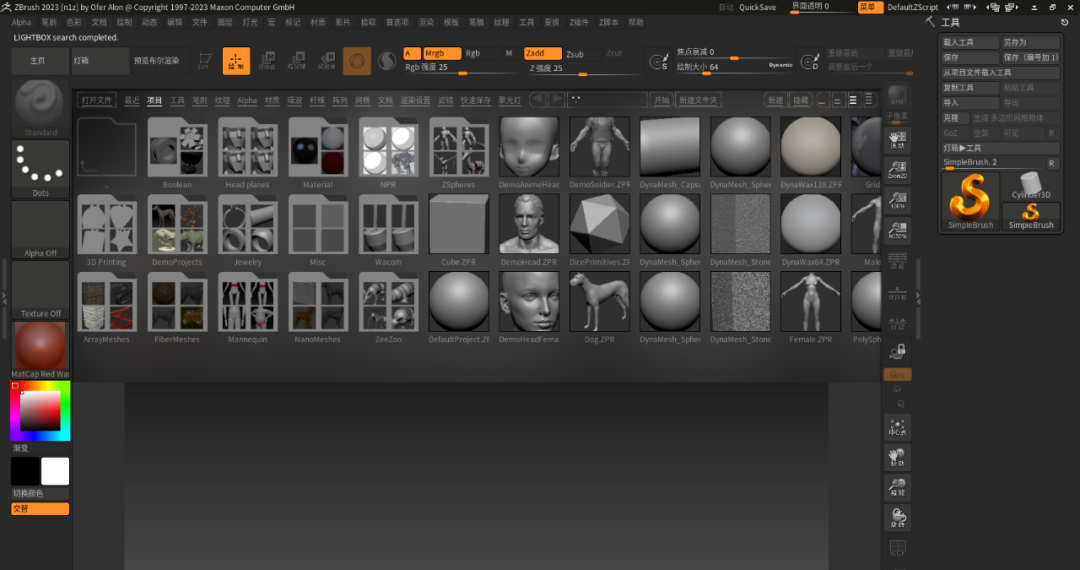Select the Dog.ZPR project thumbnail

click(599, 302)
